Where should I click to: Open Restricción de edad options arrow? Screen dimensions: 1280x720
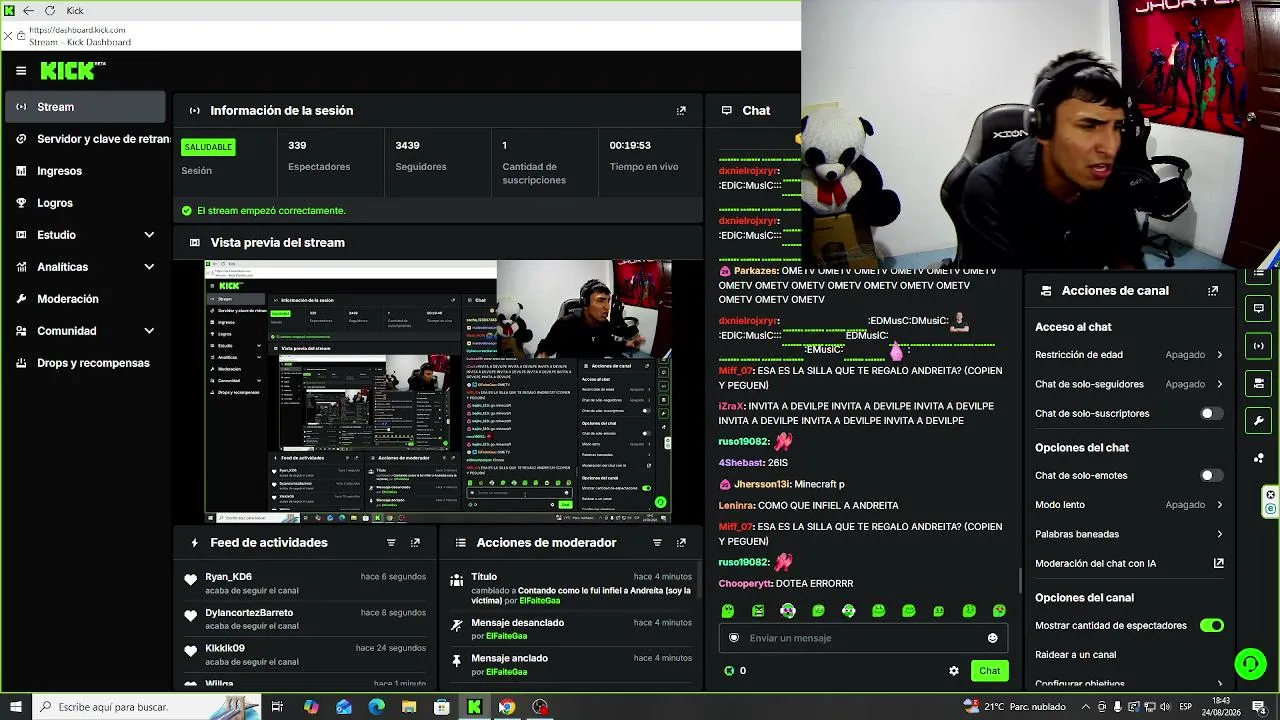point(1219,355)
